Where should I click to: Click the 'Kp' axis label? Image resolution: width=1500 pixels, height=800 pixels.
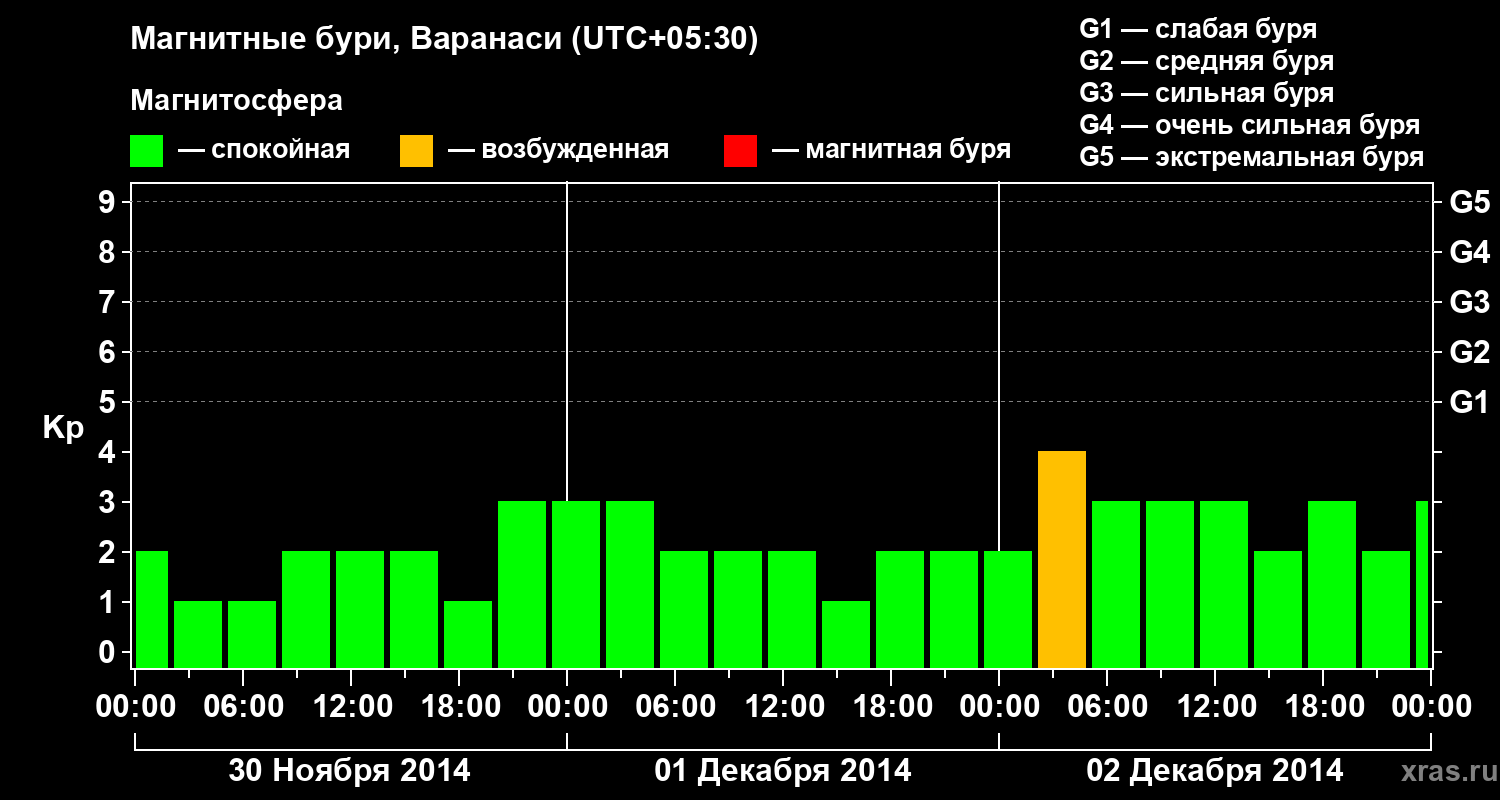point(63,428)
